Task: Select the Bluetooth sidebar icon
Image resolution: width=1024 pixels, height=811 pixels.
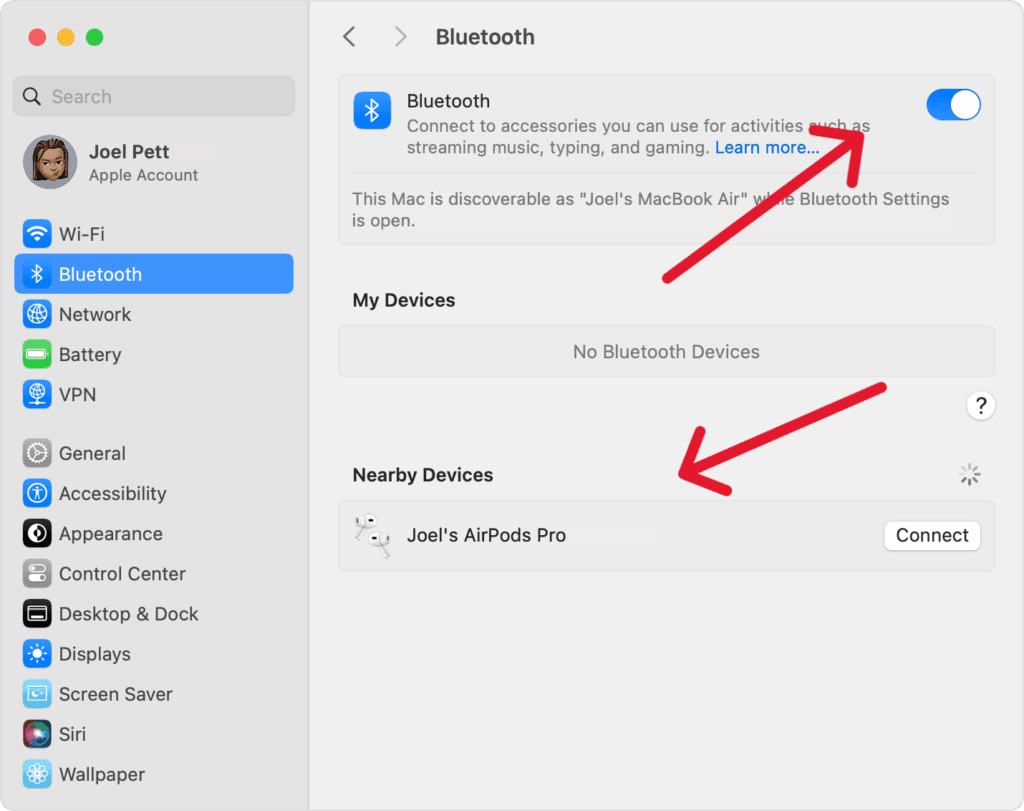Action: tap(37, 274)
